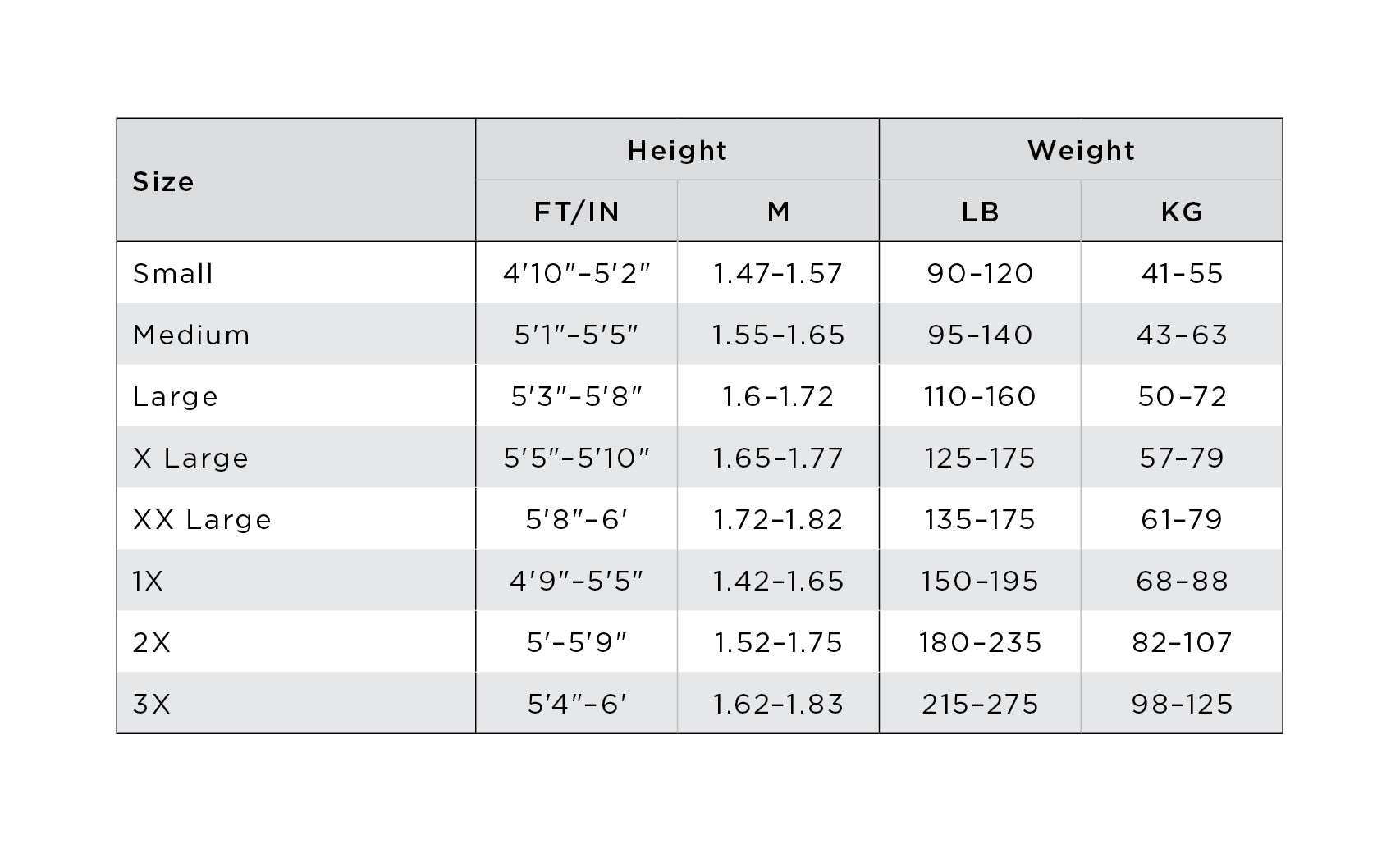Click the 5'1"-5'5" height cell
Viewport: 1400px width, 853px height.
(576, 335)
